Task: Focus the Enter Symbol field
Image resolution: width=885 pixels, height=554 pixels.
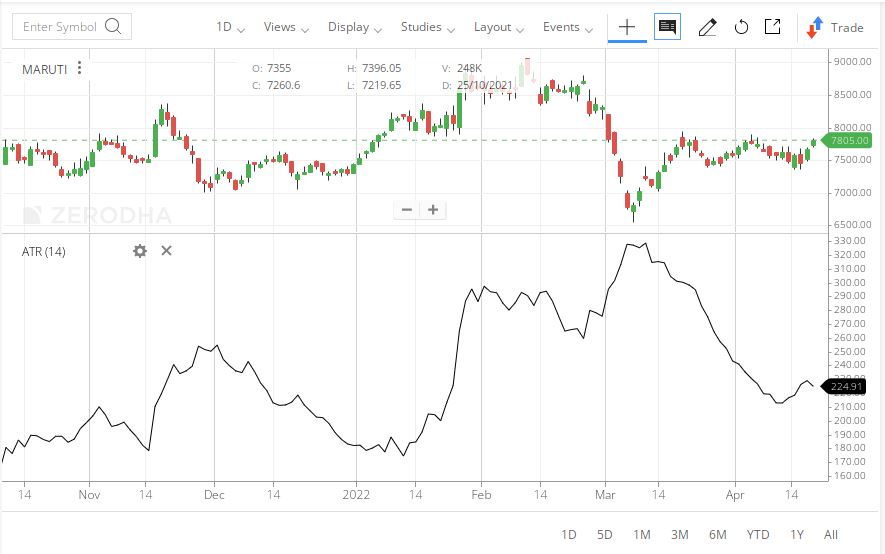Action: click(72, 27)
